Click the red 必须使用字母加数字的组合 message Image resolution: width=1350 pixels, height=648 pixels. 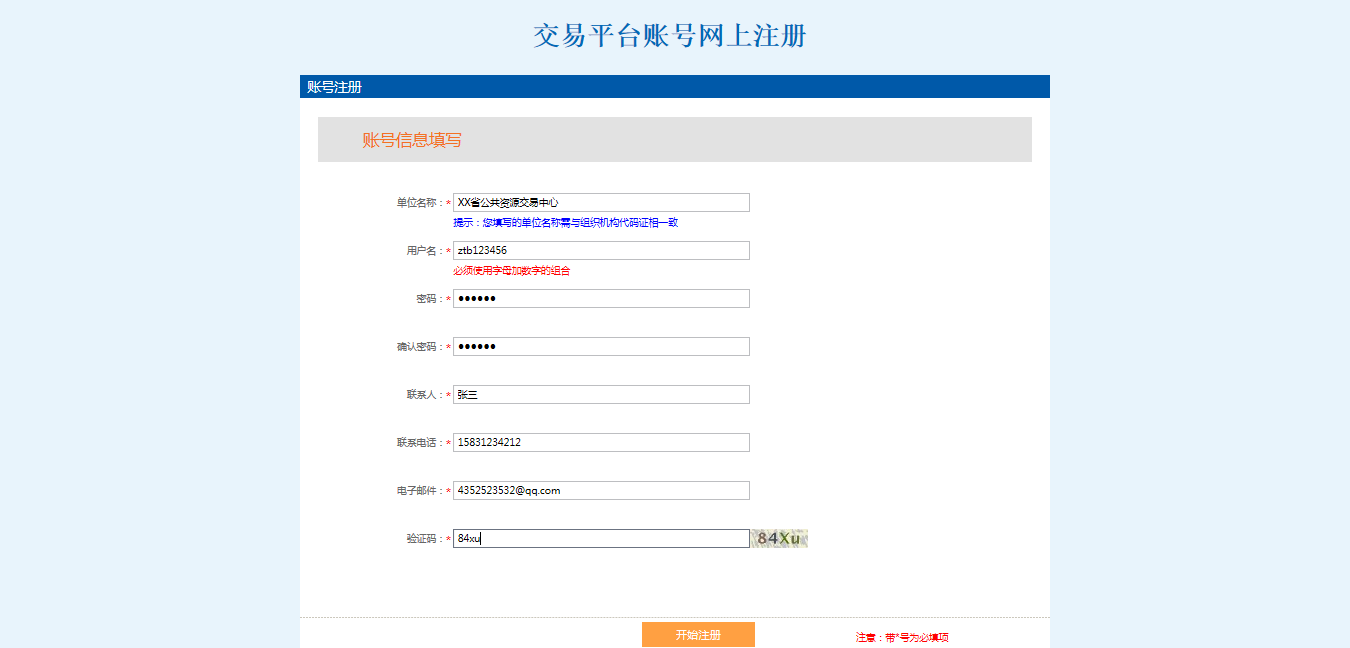(511, 271)
